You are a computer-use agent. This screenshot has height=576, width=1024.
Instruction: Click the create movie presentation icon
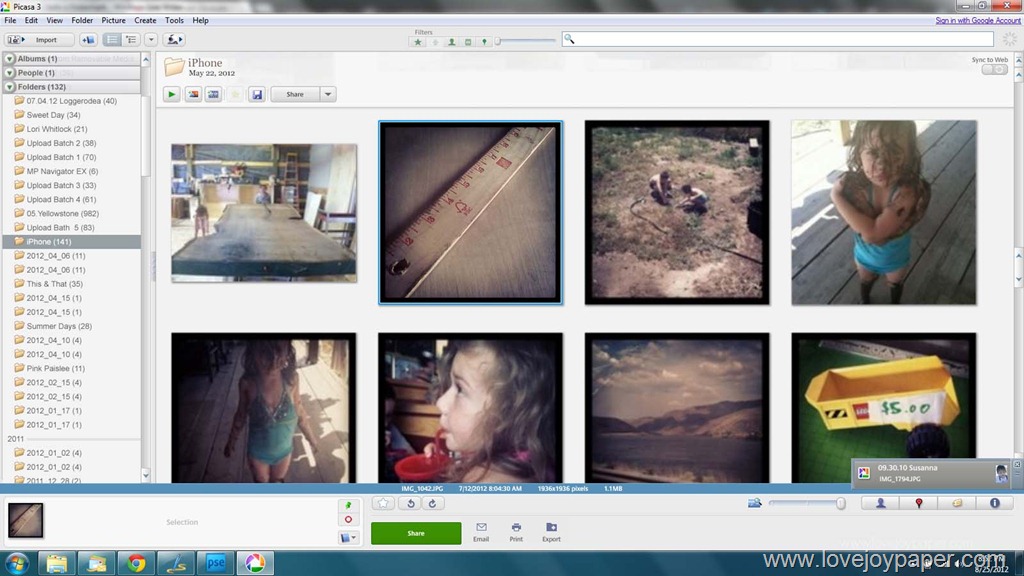click(x=214, y=95)
